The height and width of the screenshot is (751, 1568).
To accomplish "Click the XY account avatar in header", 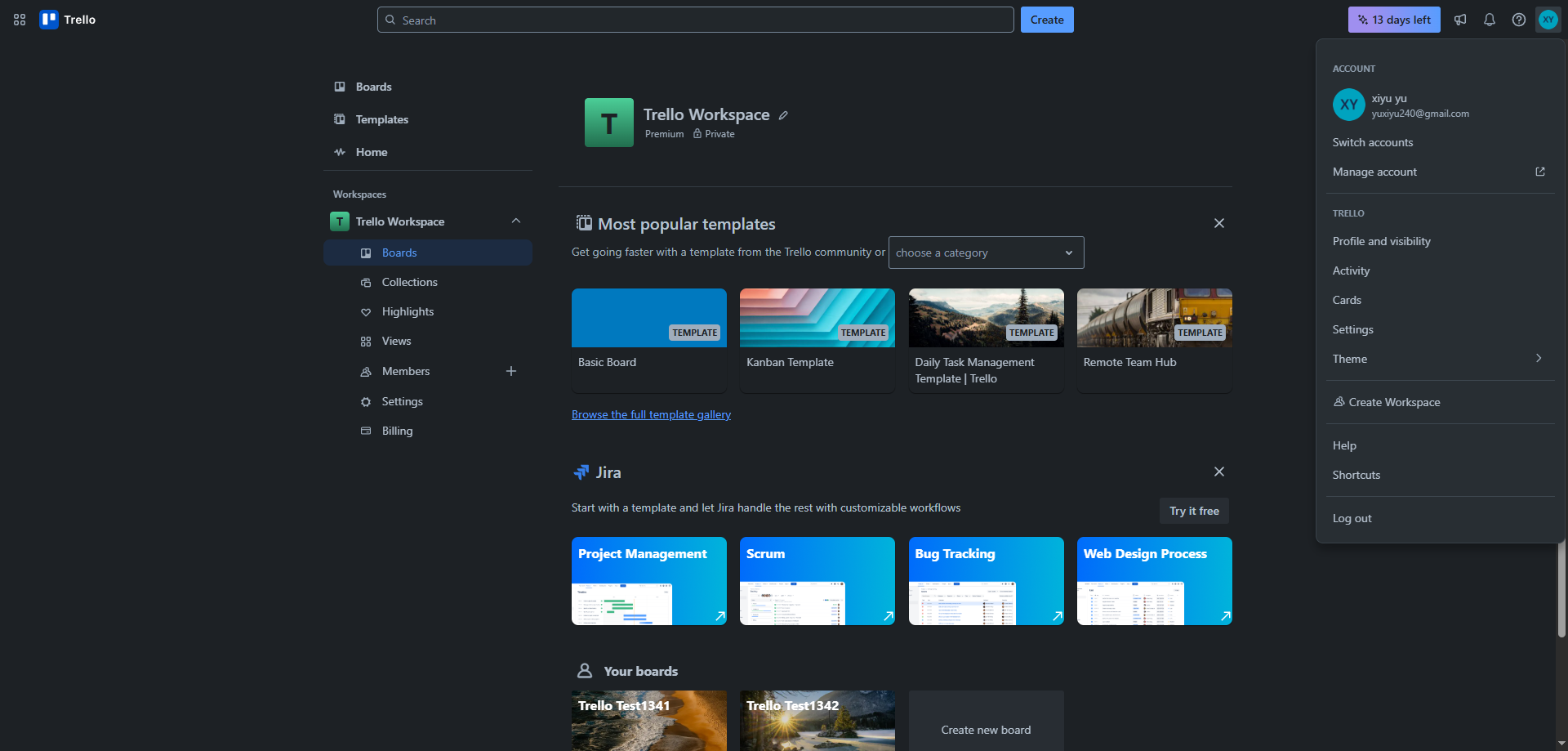I will pos(1548,20).
